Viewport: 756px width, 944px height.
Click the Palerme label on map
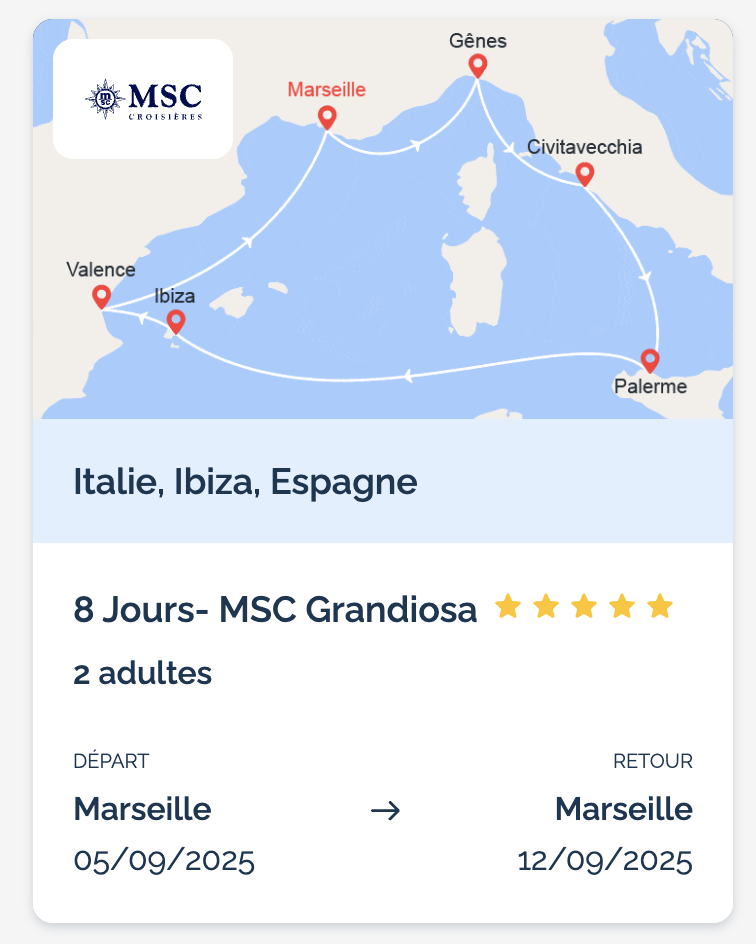(x=650, y=386)
